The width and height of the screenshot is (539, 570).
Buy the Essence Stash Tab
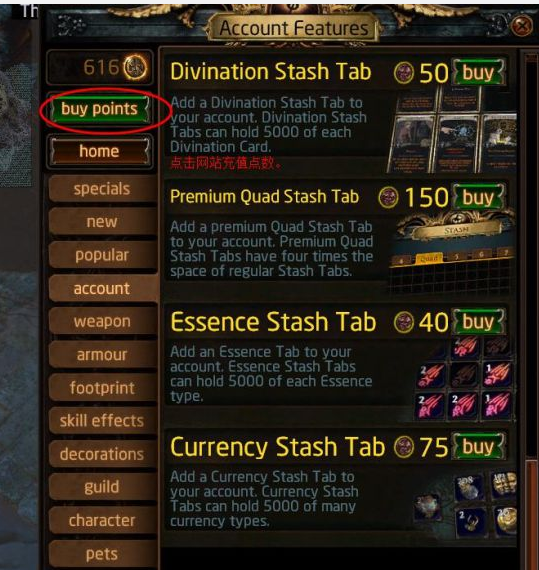[478, 322]
